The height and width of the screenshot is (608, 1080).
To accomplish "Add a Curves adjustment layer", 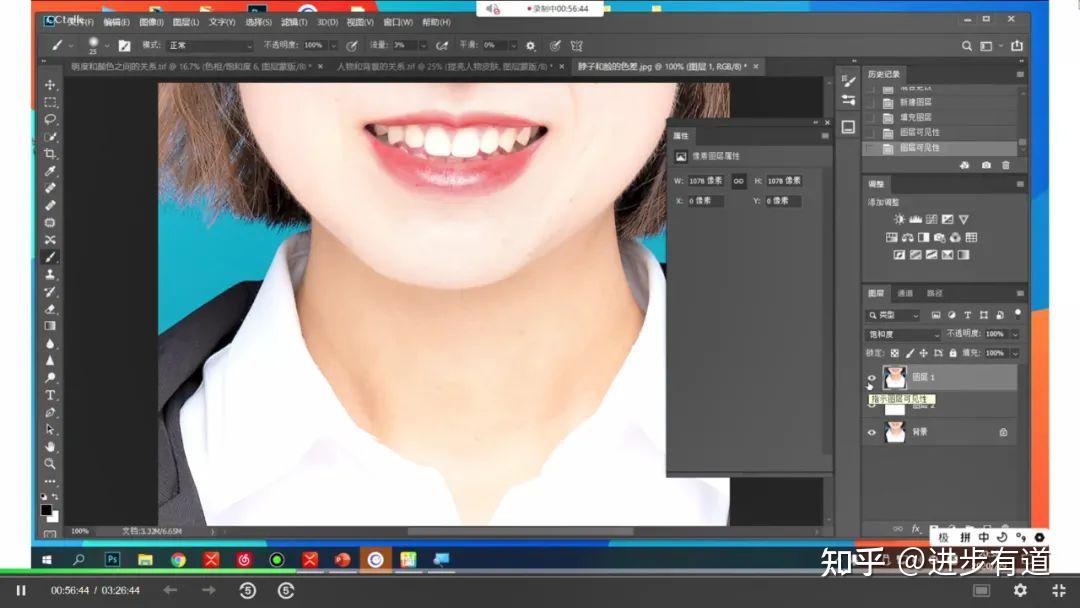I will coord(932,219).
